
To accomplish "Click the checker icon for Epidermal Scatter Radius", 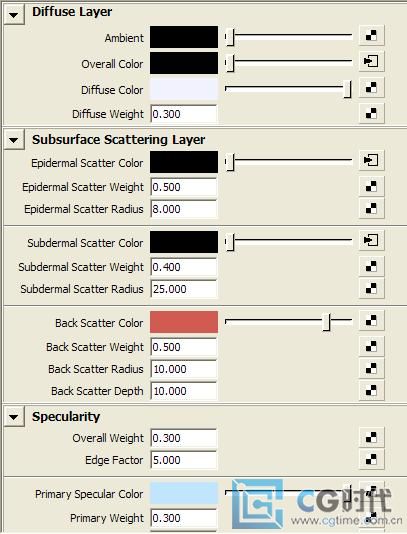I will [x=371, y=208].
